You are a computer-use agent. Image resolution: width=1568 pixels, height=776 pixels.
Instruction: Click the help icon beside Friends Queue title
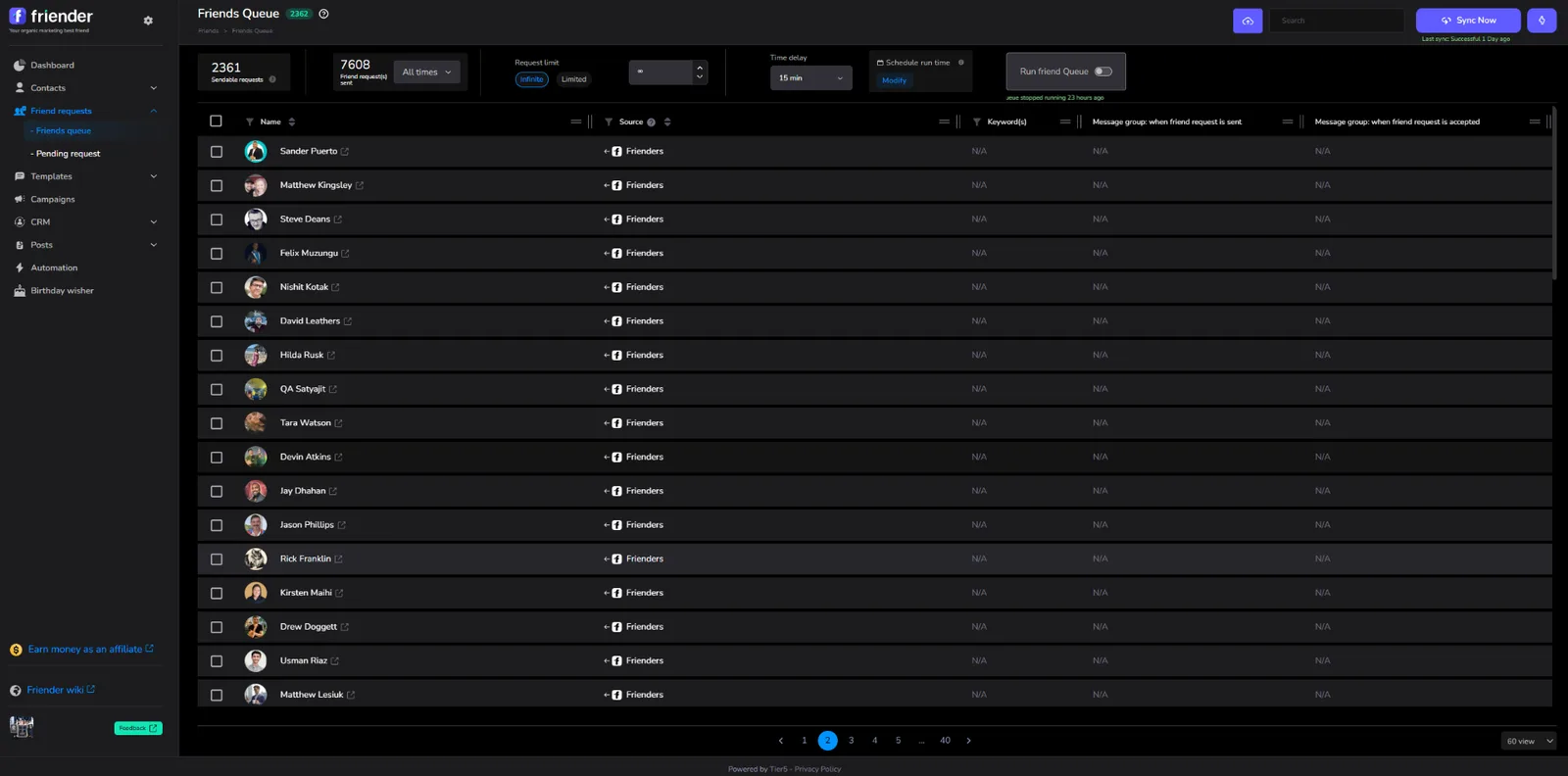coord(323,14)
